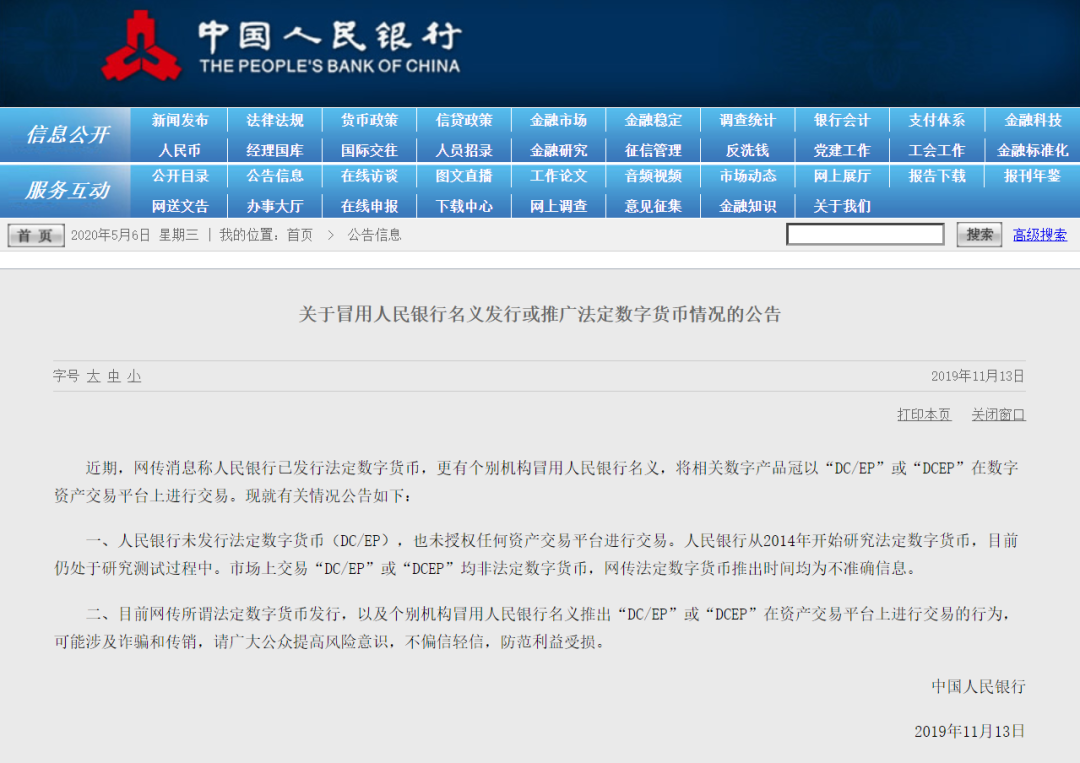Click 公告信息 in the breadcrumb path

point(374,236)
